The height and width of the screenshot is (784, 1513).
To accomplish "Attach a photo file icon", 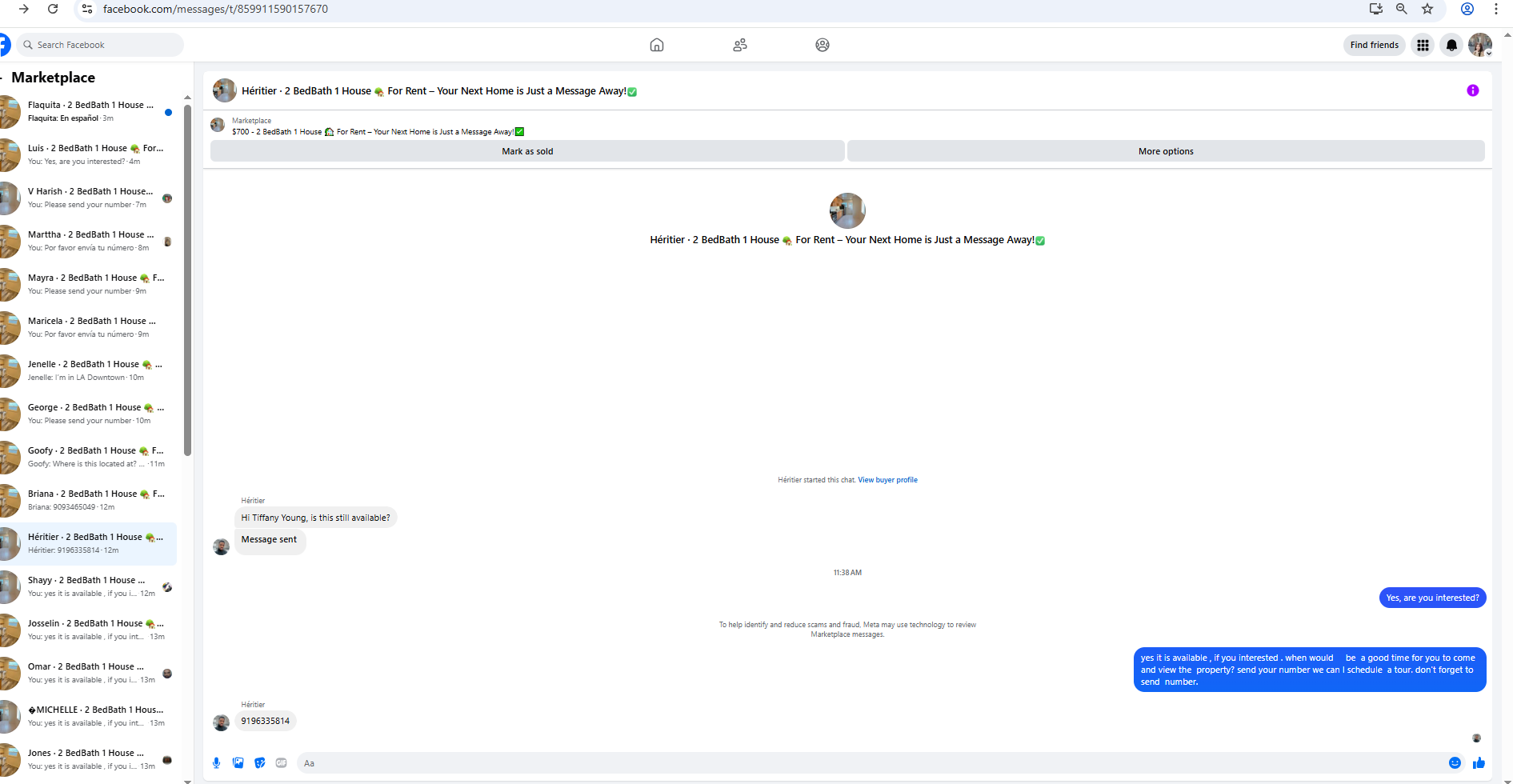I will tap(238, 763).
